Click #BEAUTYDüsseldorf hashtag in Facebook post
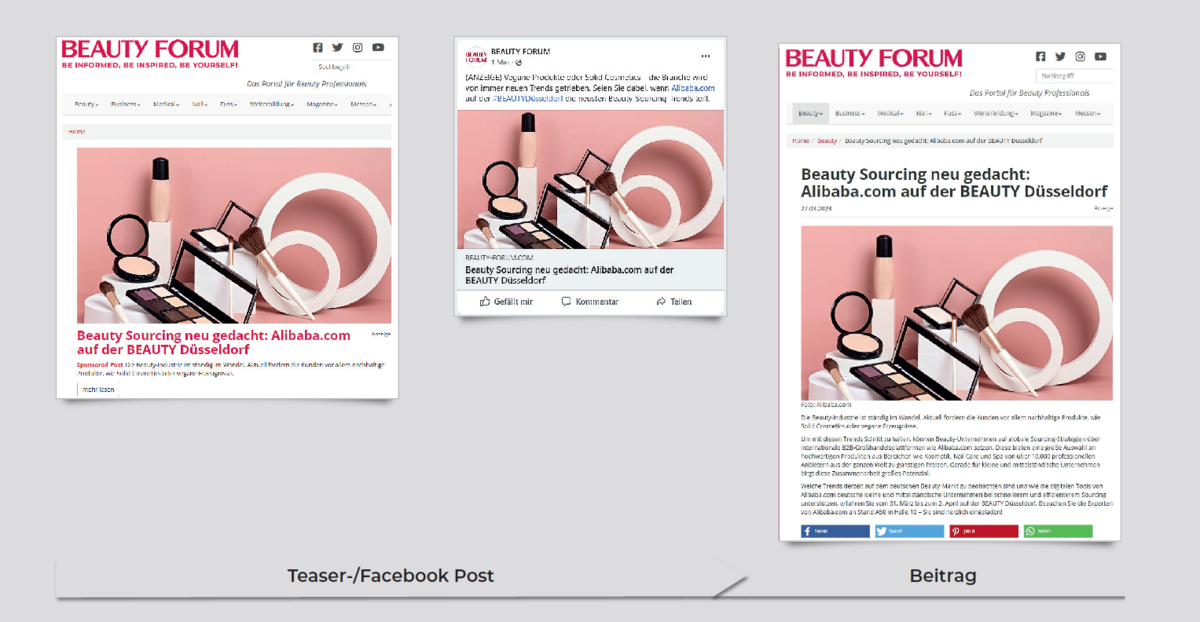 pyautogui.click(x=527, y=99)
